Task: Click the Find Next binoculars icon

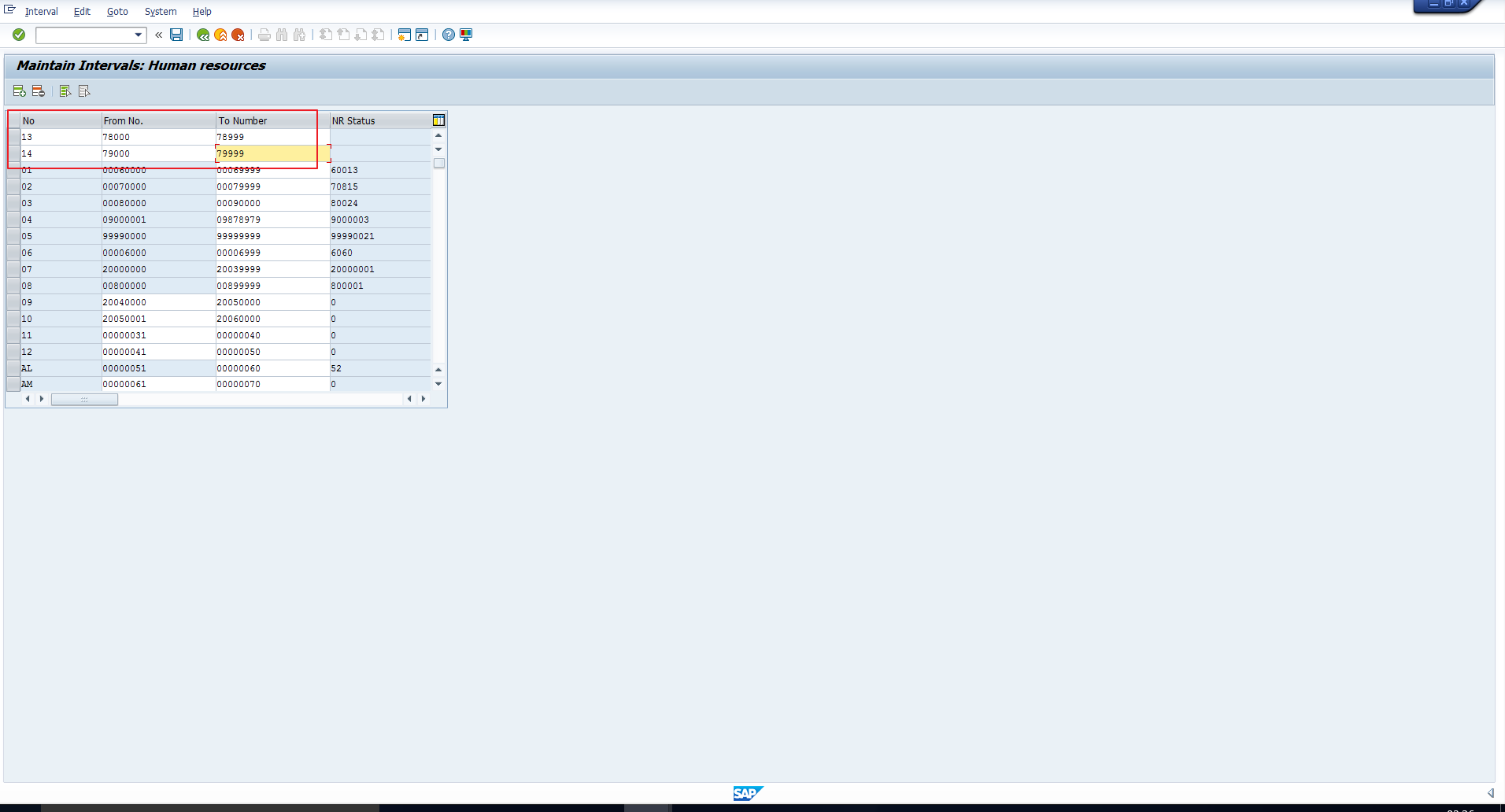Action: tap(299, 35)
